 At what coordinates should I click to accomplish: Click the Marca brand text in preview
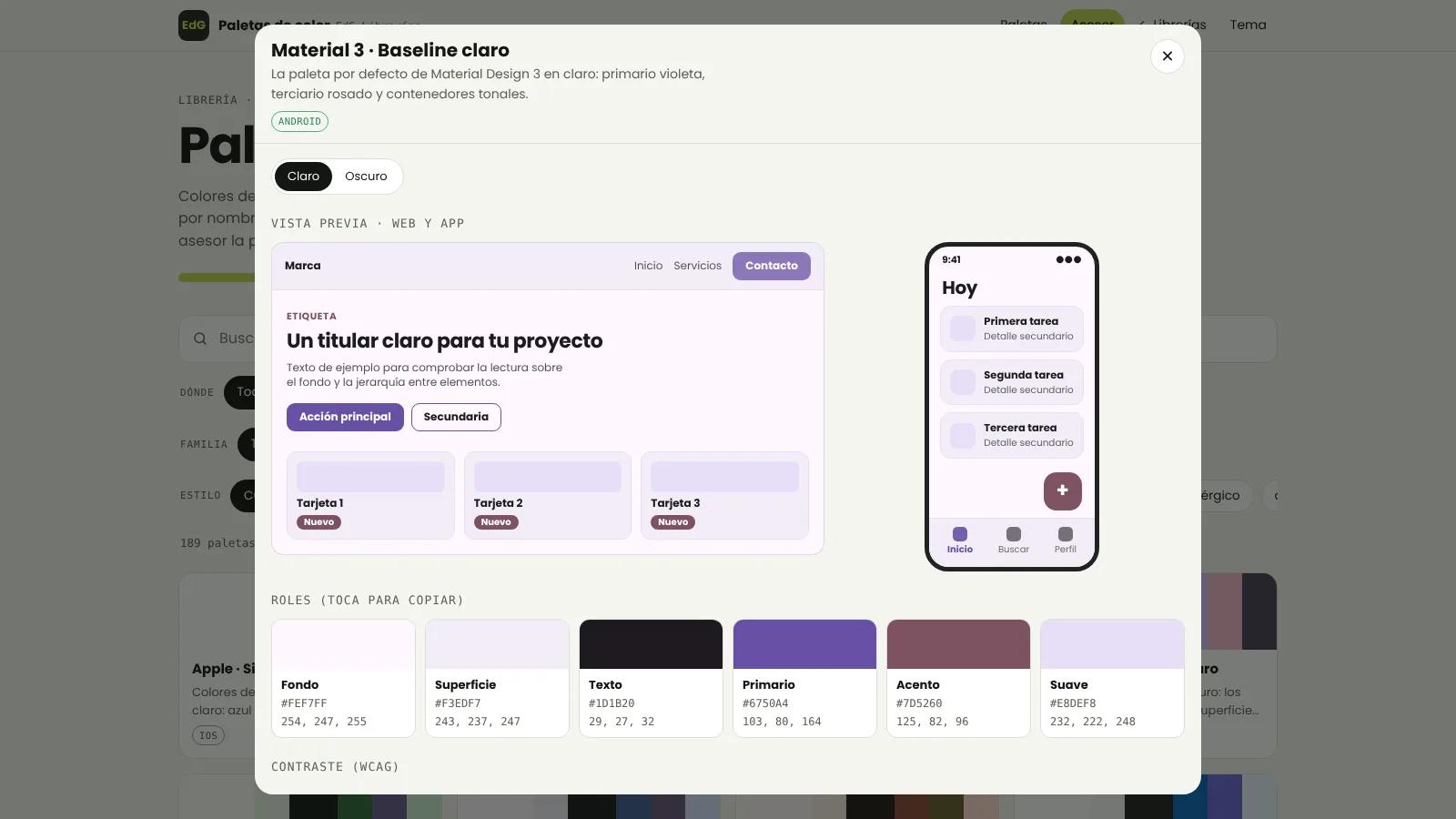pos(302,266)
